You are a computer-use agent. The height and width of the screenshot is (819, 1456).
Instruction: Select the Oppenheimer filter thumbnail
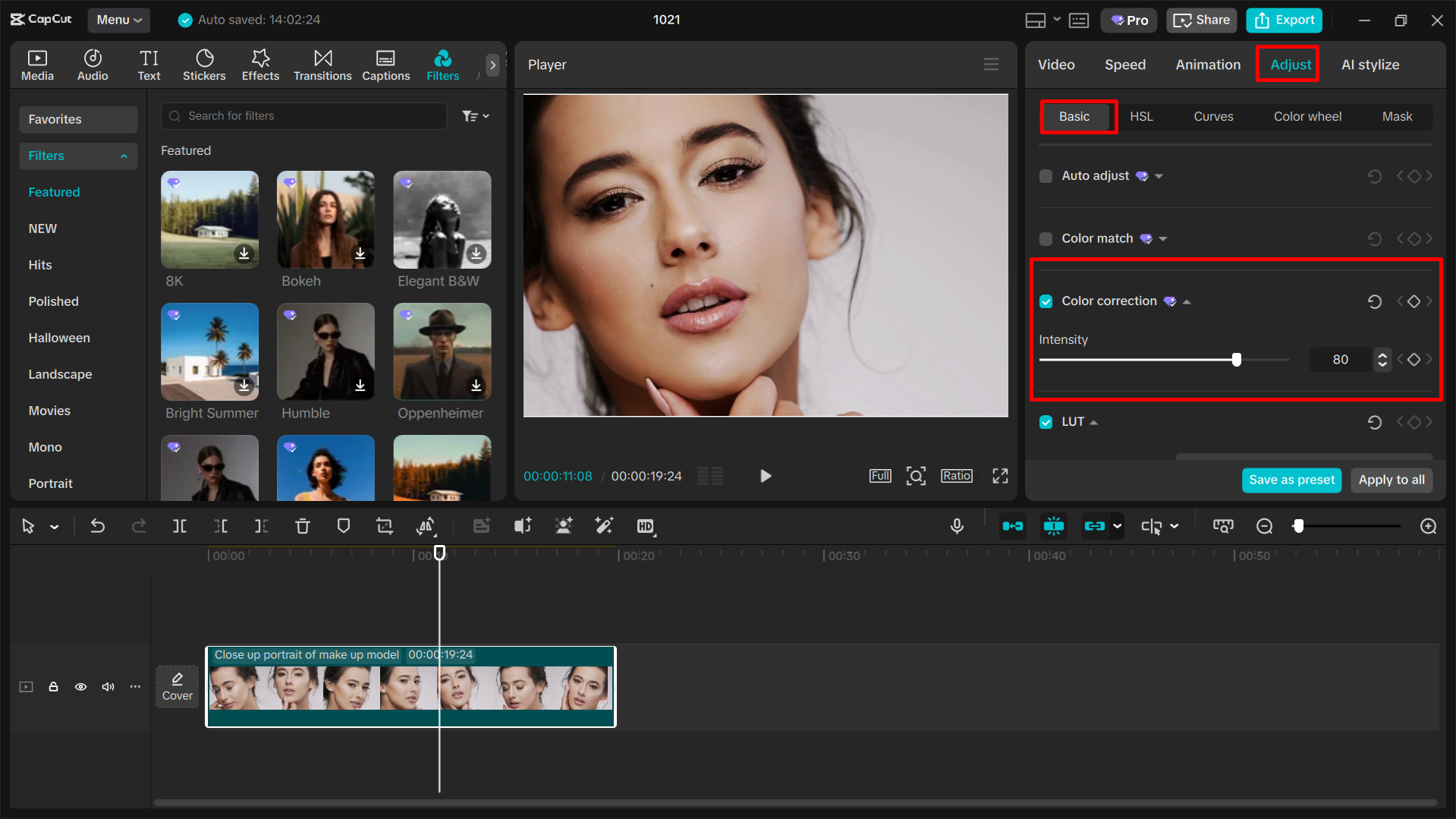[442, 352]
